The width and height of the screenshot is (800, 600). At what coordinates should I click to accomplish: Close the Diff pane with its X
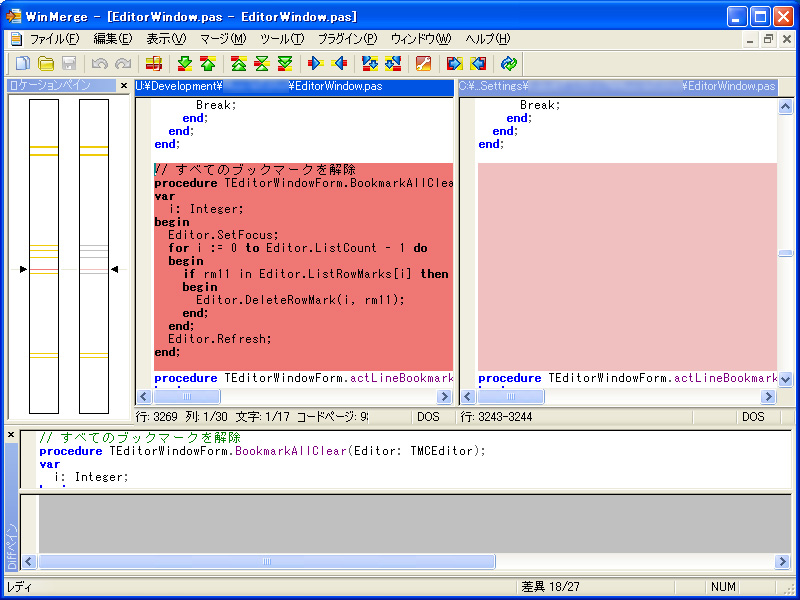[11, 435]
